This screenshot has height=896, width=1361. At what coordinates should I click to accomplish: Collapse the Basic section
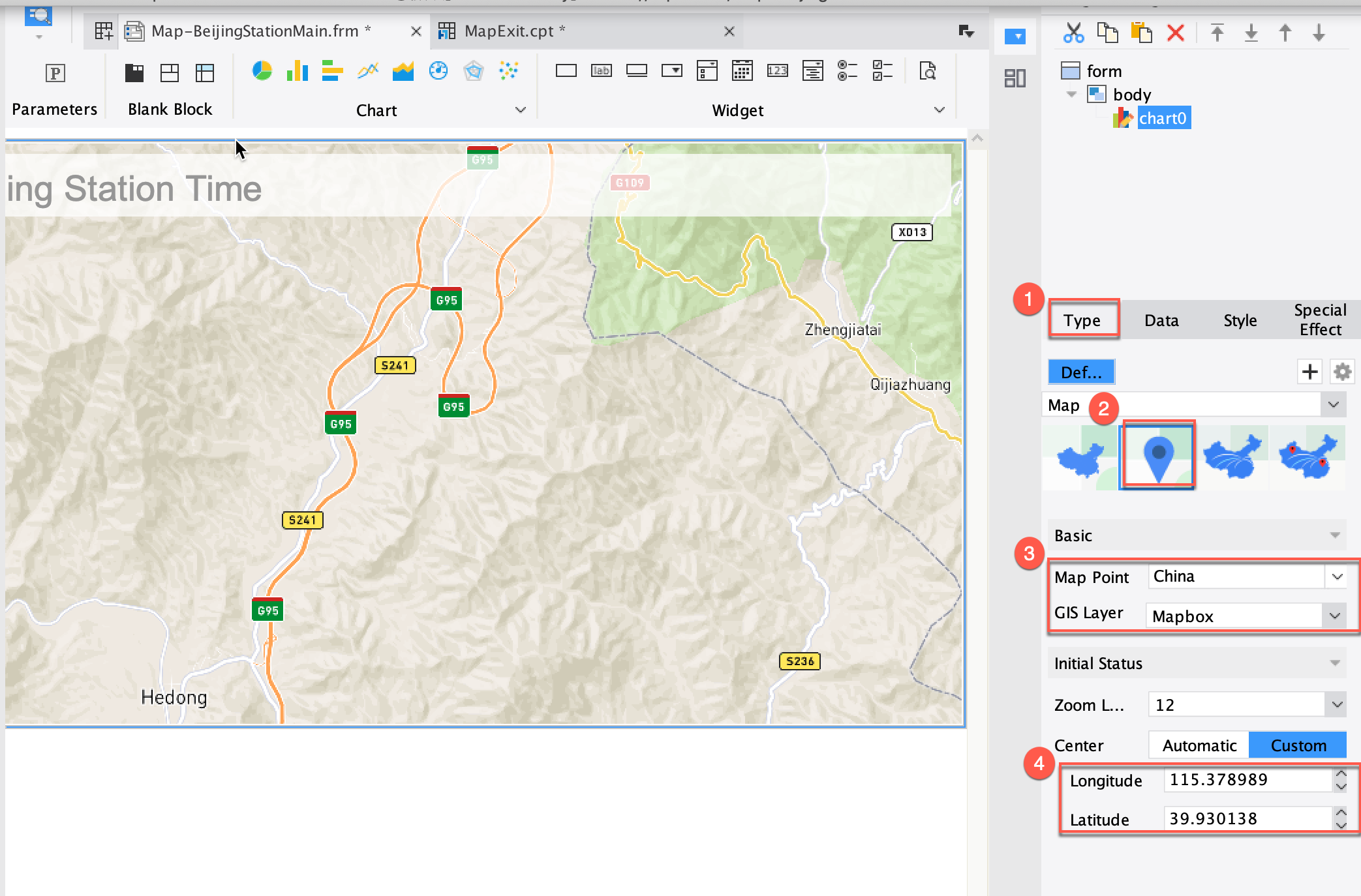point(1336,535)
